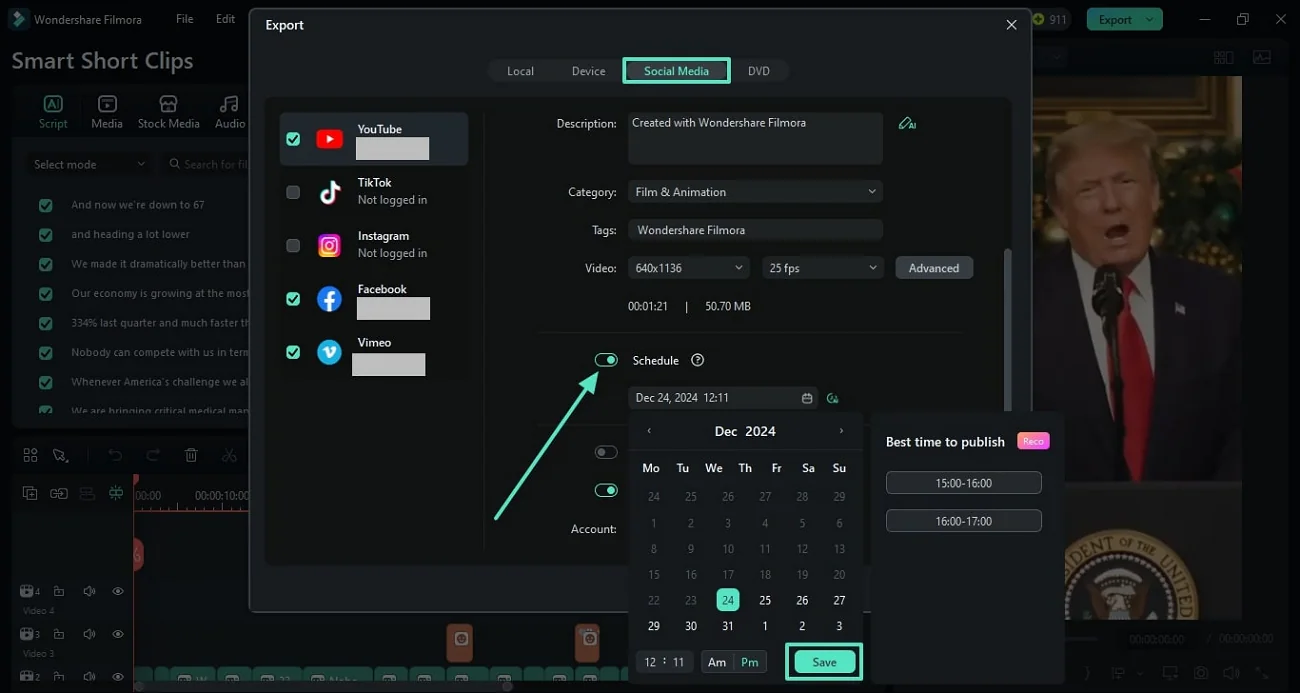Go to previous month in calendar
This screenshot has width=1300, height=693.
[x=649, y=431]
